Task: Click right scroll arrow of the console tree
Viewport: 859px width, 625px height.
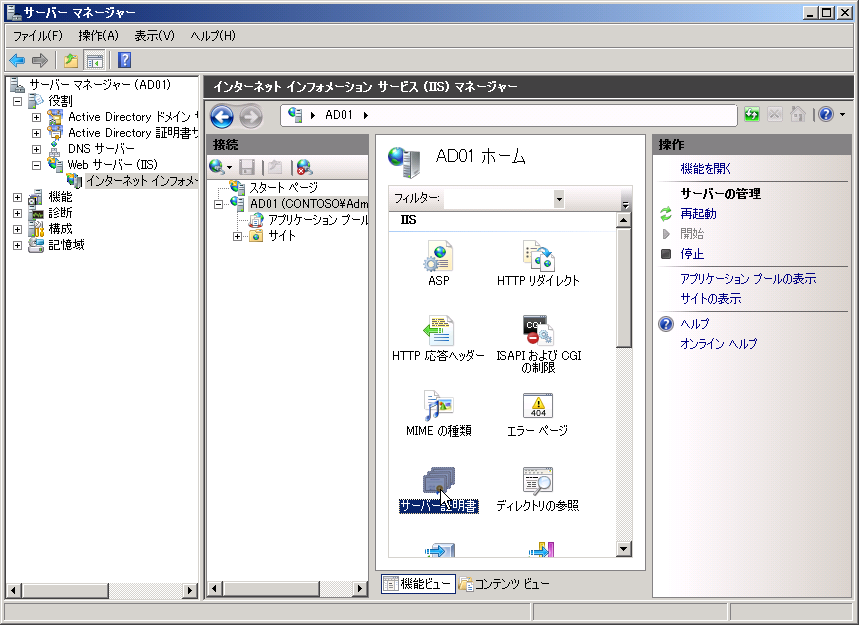Action: coord(190,590)
